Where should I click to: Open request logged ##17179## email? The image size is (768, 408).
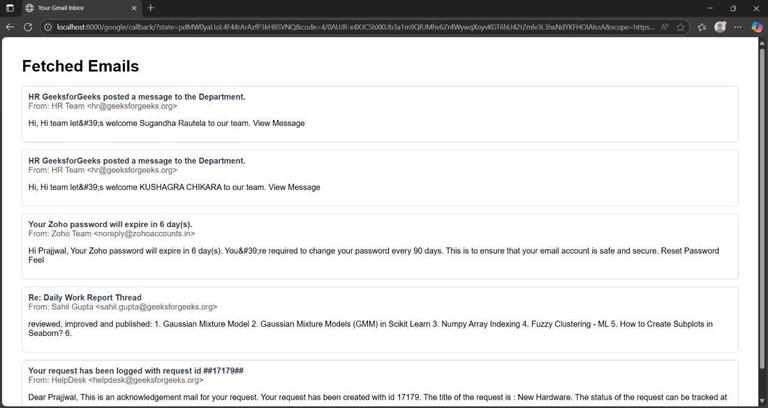pyautogui.click(x=136, y=370)
